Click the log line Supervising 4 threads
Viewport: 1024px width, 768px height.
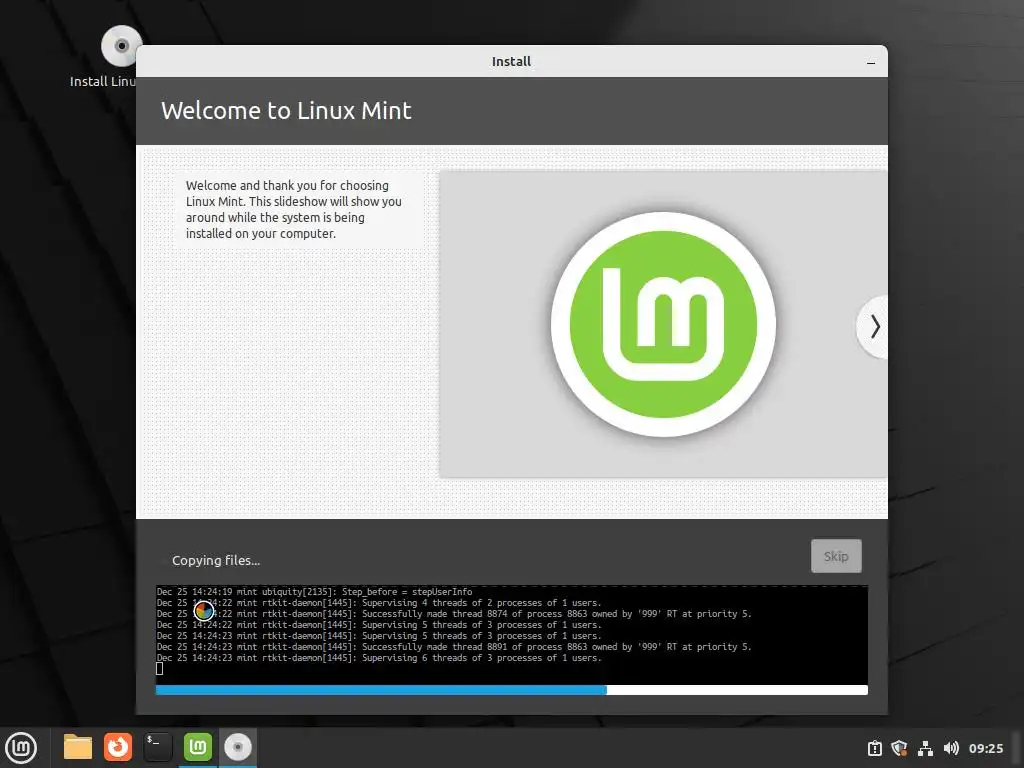pos(379,603)
